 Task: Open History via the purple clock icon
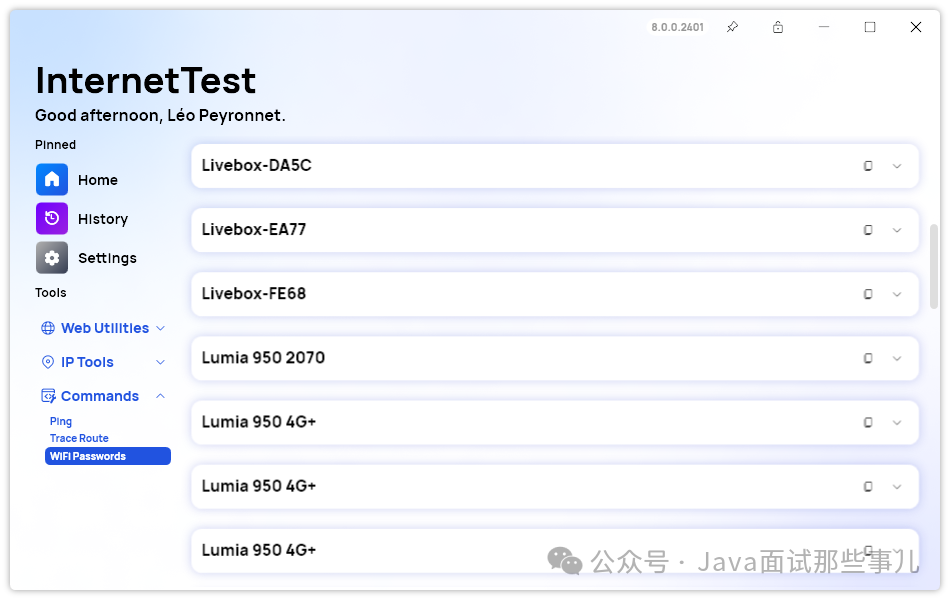(52, 218)
